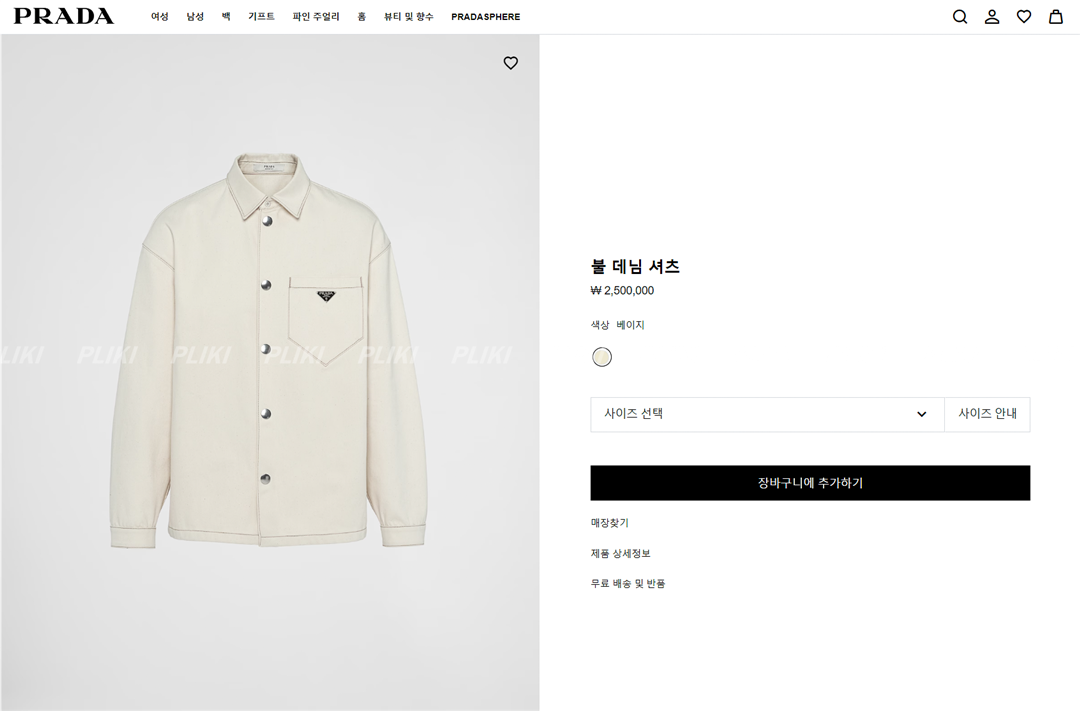Open wishlist heart icon in header
This screenshot has width=1080, height=711.
click(x=1024, y=17)
